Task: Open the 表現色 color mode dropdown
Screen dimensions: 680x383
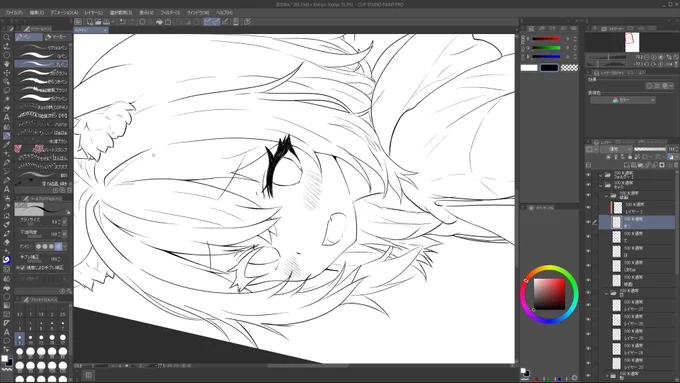Action: point(623,100)
